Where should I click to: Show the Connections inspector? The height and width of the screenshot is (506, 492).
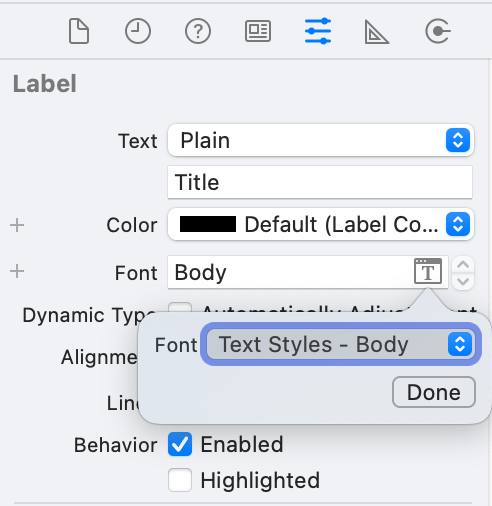[x=438, y=31]
